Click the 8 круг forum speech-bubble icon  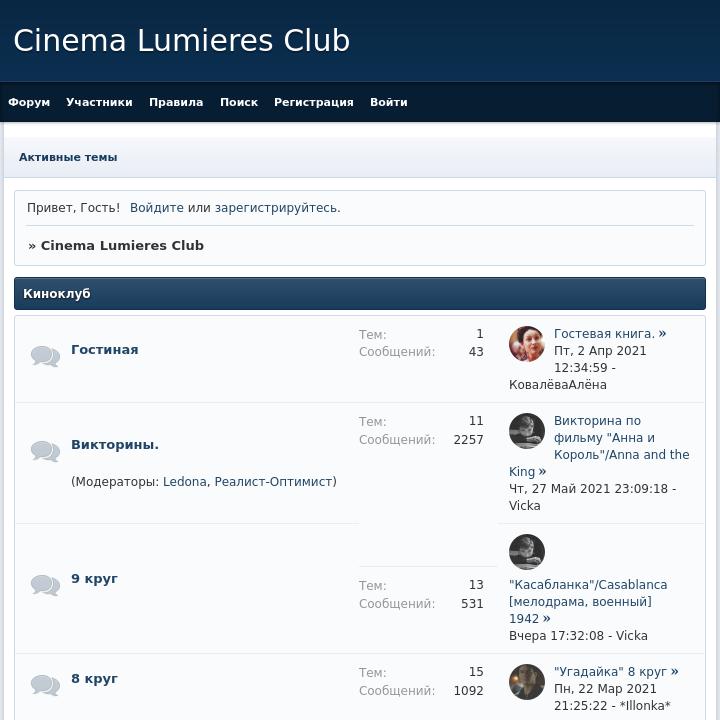tap(45, 685)
